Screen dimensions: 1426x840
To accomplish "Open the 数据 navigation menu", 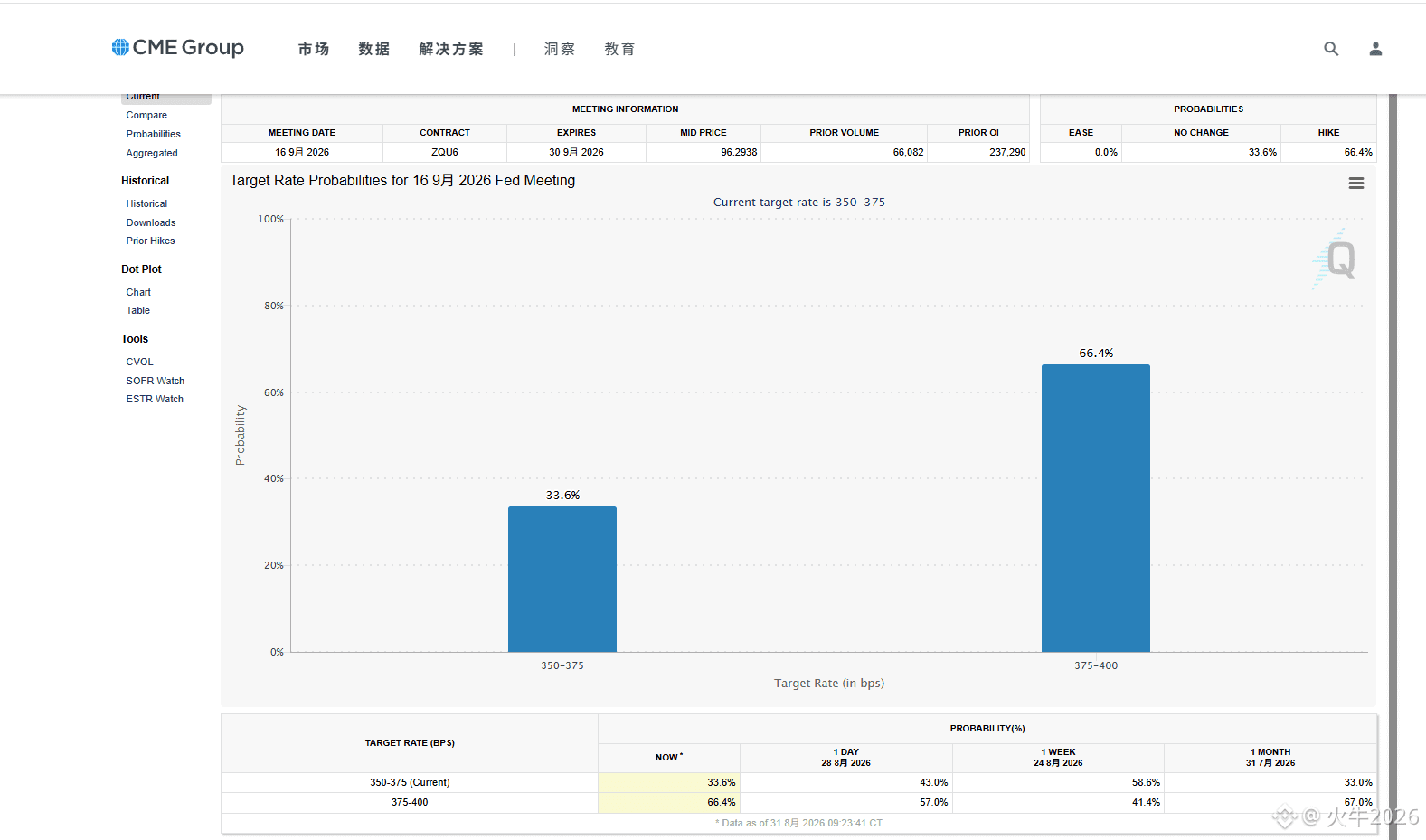I will coord(373,49).
